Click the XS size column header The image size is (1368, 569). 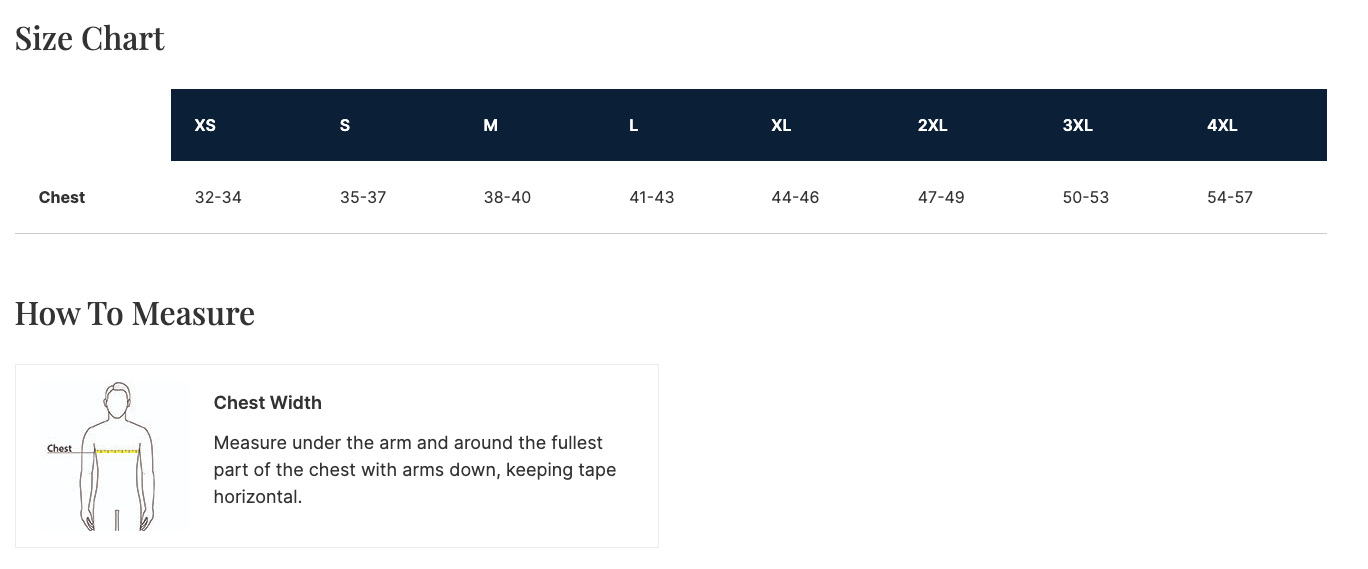(205, 126)
